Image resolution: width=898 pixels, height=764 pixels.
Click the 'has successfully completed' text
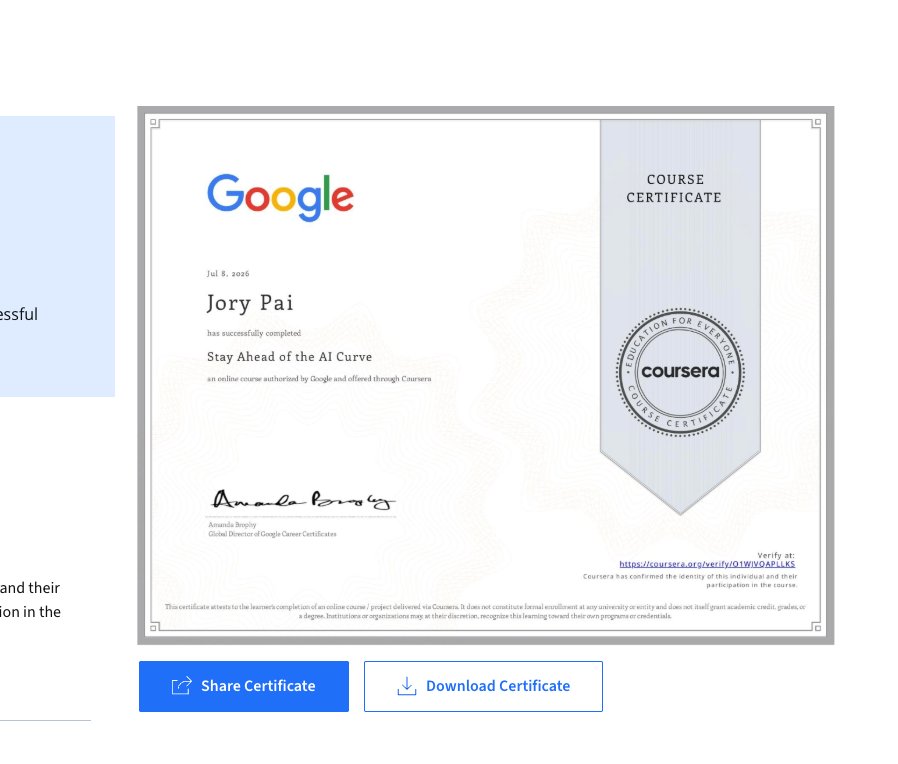point(254,333)
